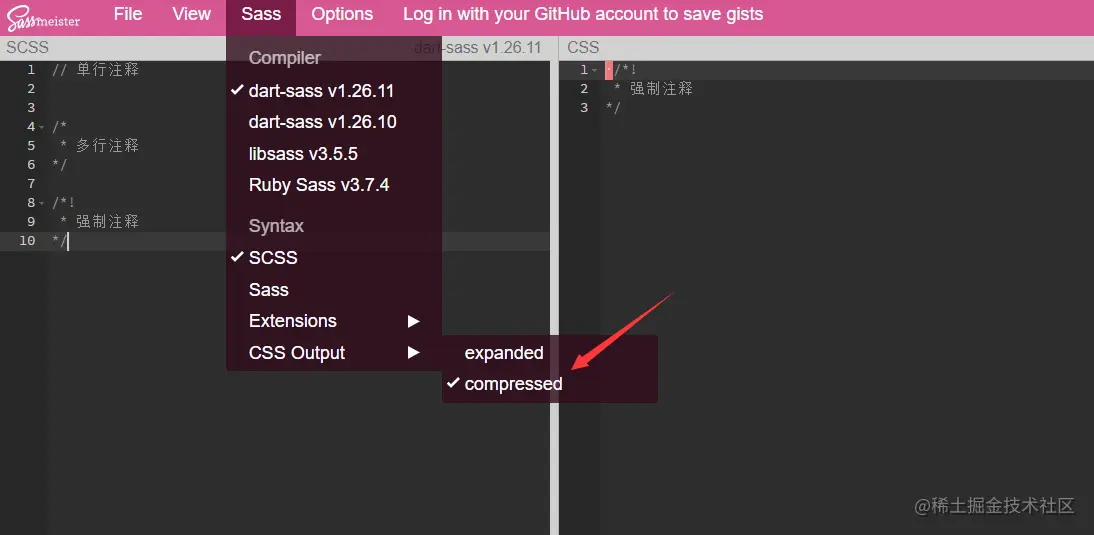Screen dimensions: 1094x535
Task: Choose expanded CSS output style
Action: click(x=504, y=353)
